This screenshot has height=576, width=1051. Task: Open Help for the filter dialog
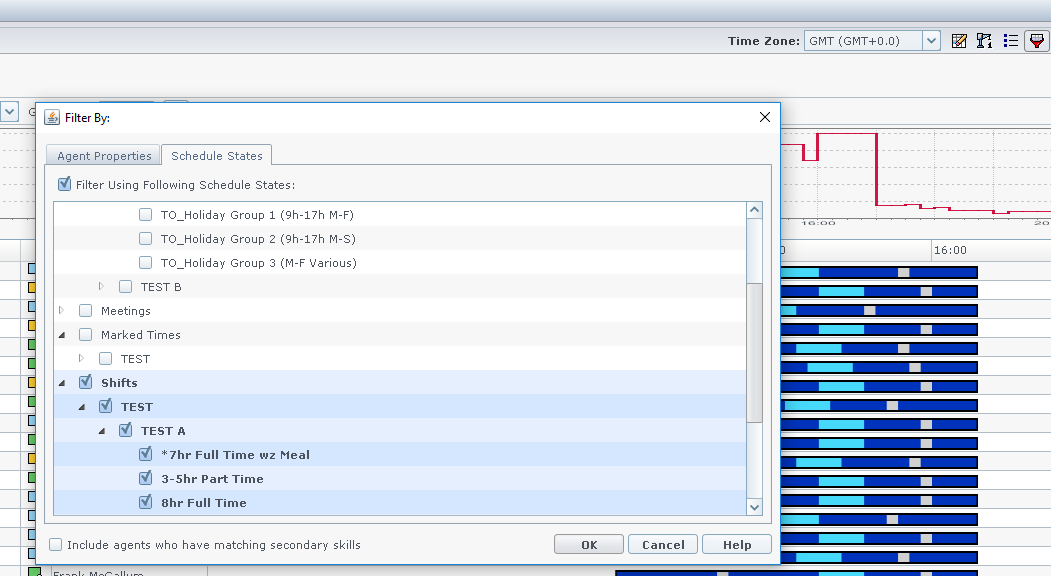pos(737,544)
